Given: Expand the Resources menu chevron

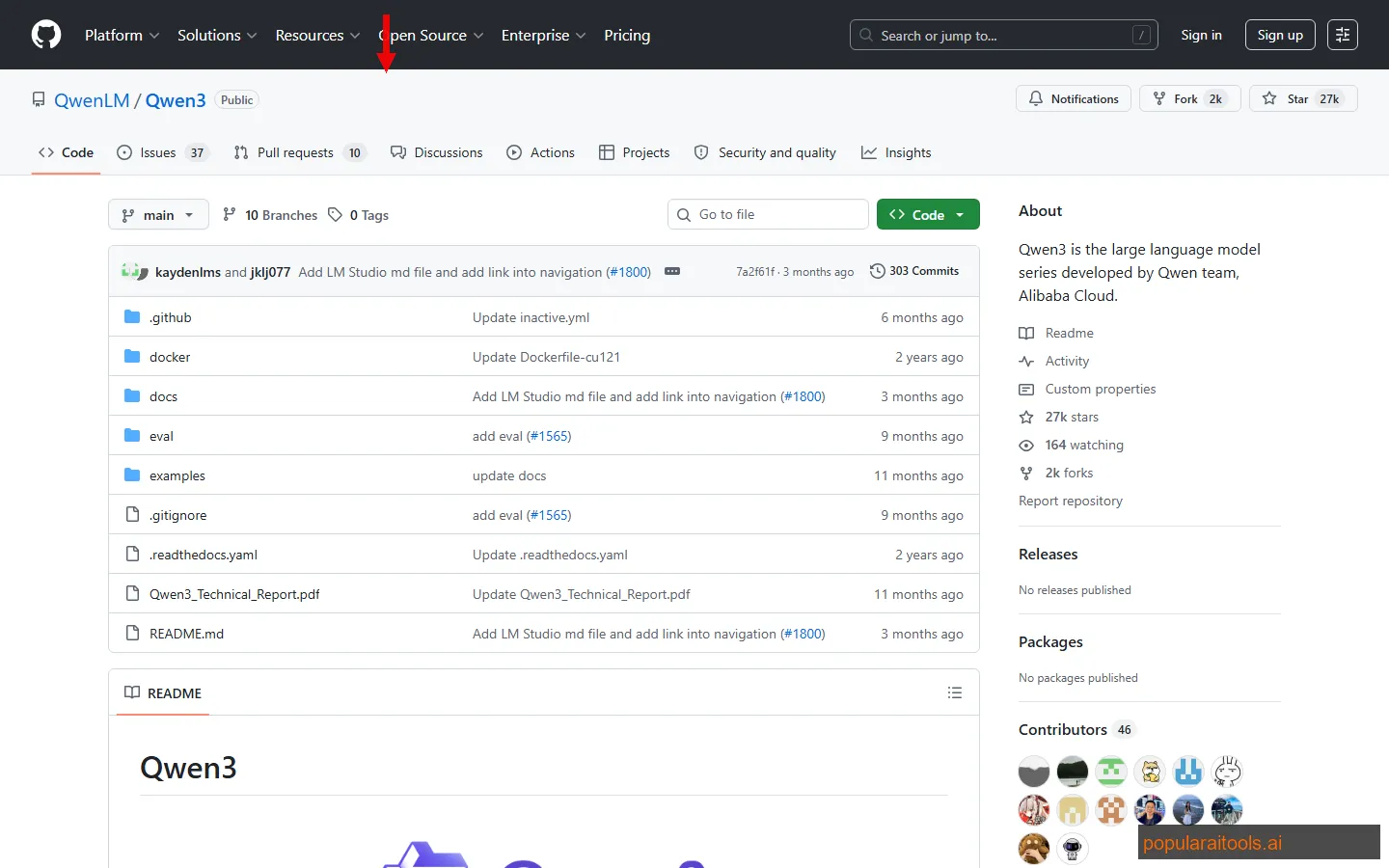Looking at the screenshot, I should [x=355, y=36].
